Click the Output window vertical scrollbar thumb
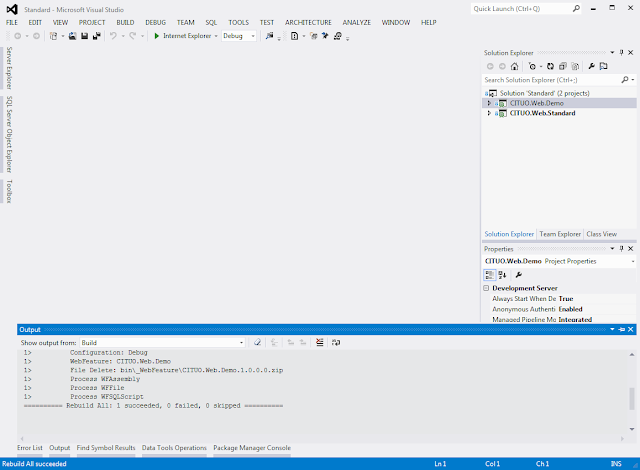 (x=632, y=399)
